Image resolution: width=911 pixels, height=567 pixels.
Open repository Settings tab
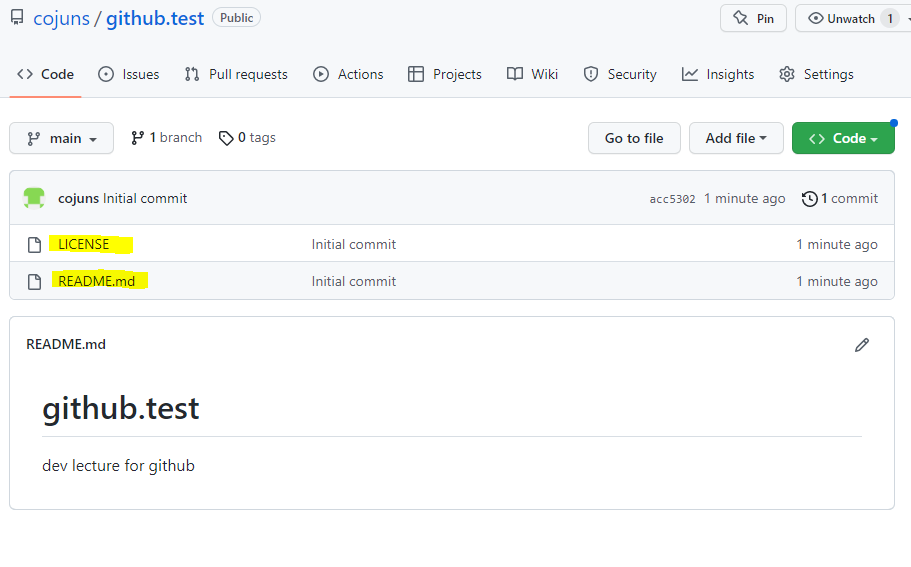[x=816, y=74]
